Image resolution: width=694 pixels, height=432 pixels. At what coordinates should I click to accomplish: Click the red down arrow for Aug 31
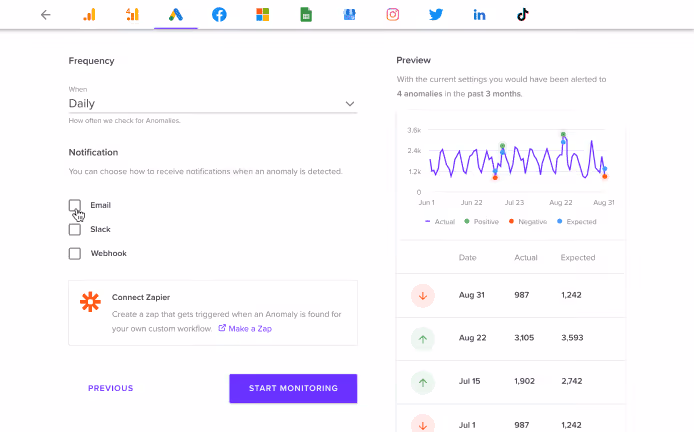pos(423,296)
